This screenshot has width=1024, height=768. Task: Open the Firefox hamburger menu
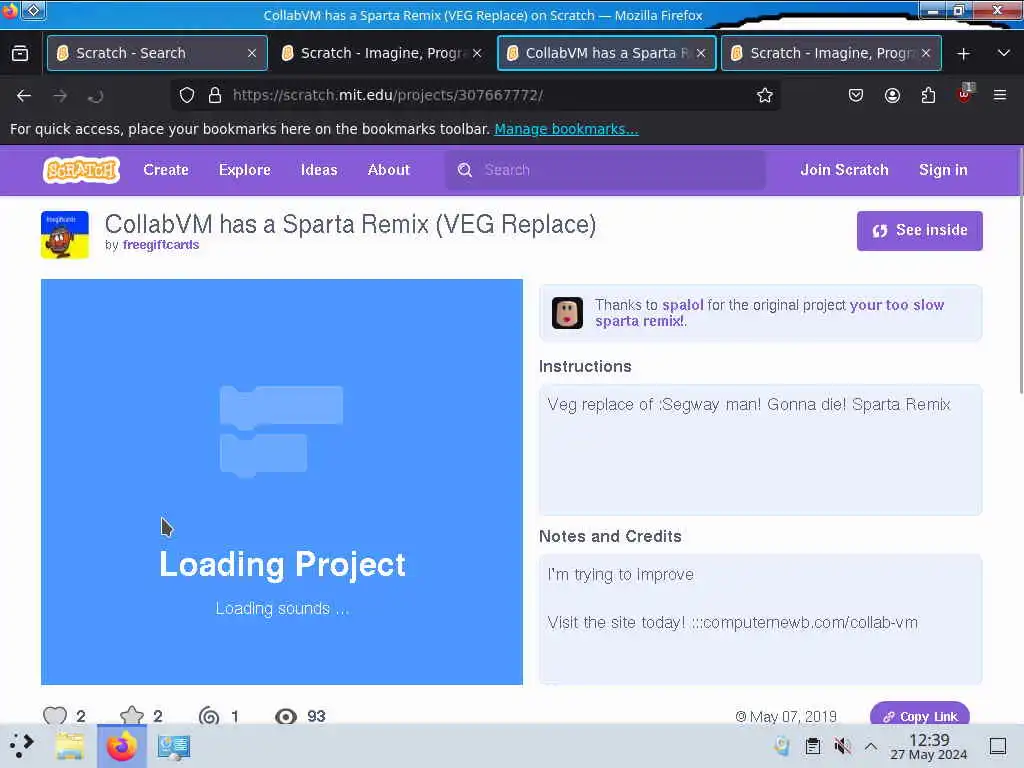(1000, 95)
